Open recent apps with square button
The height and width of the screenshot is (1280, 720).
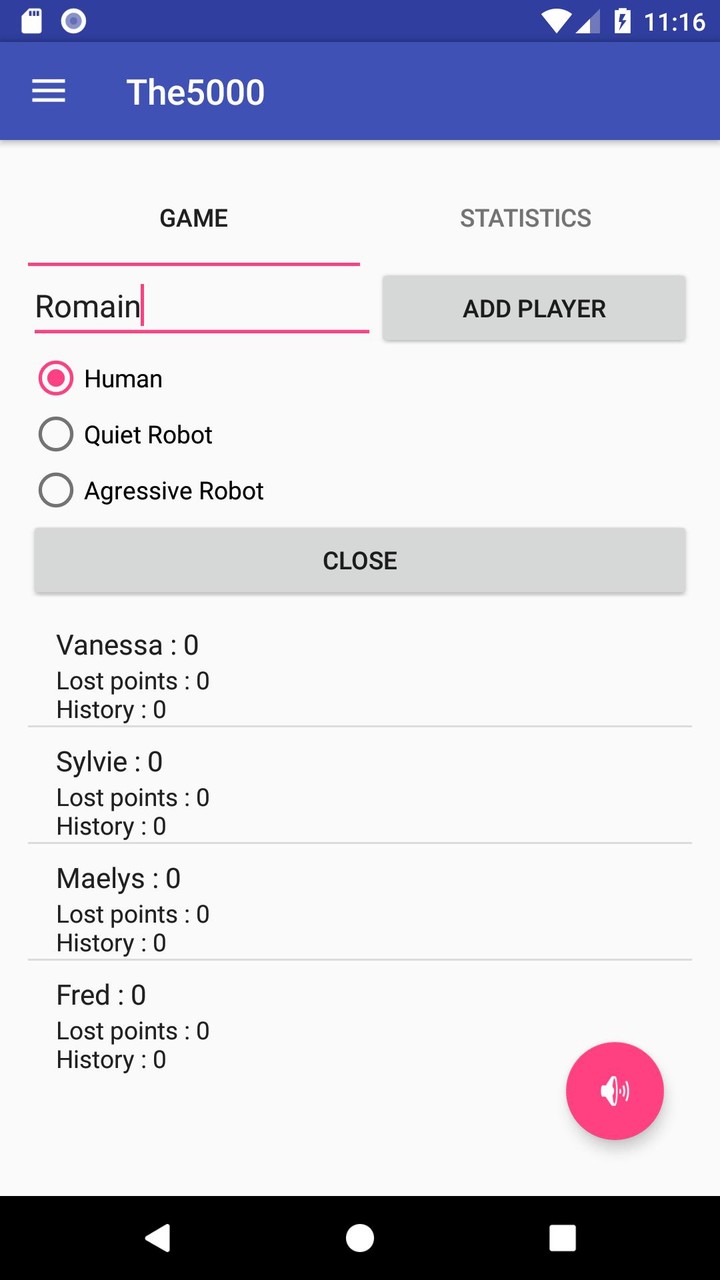[562, 1238]
